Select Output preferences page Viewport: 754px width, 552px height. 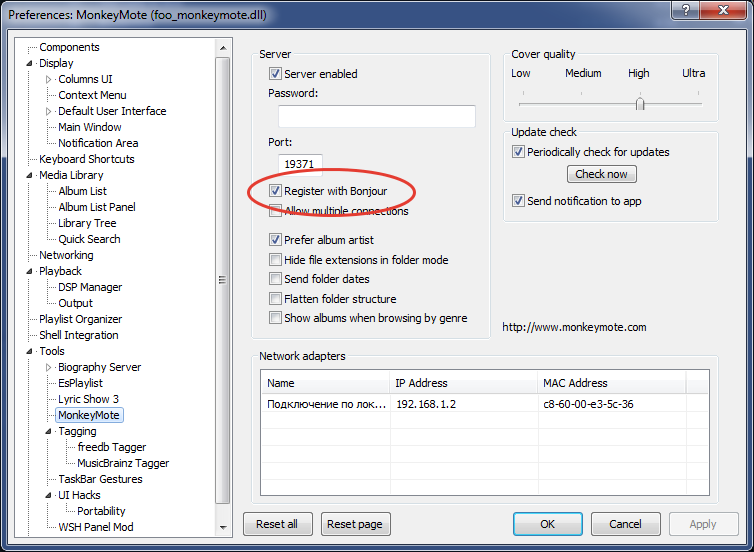pos(75,303)
